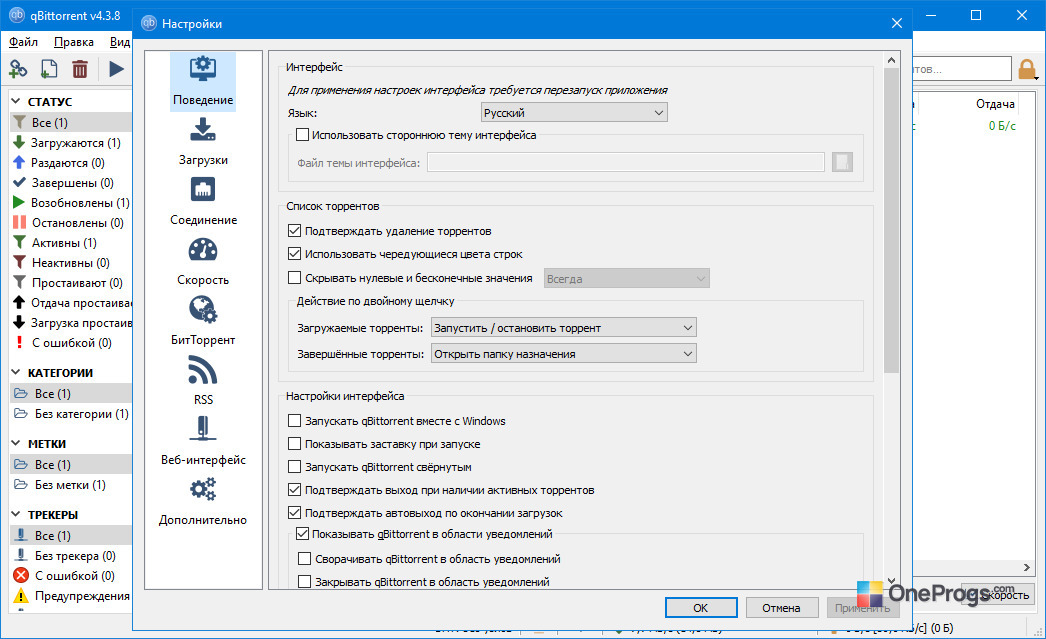Click the Файл темы интерфейса path field
The image size is (1046, 639).
coord(626,162)
